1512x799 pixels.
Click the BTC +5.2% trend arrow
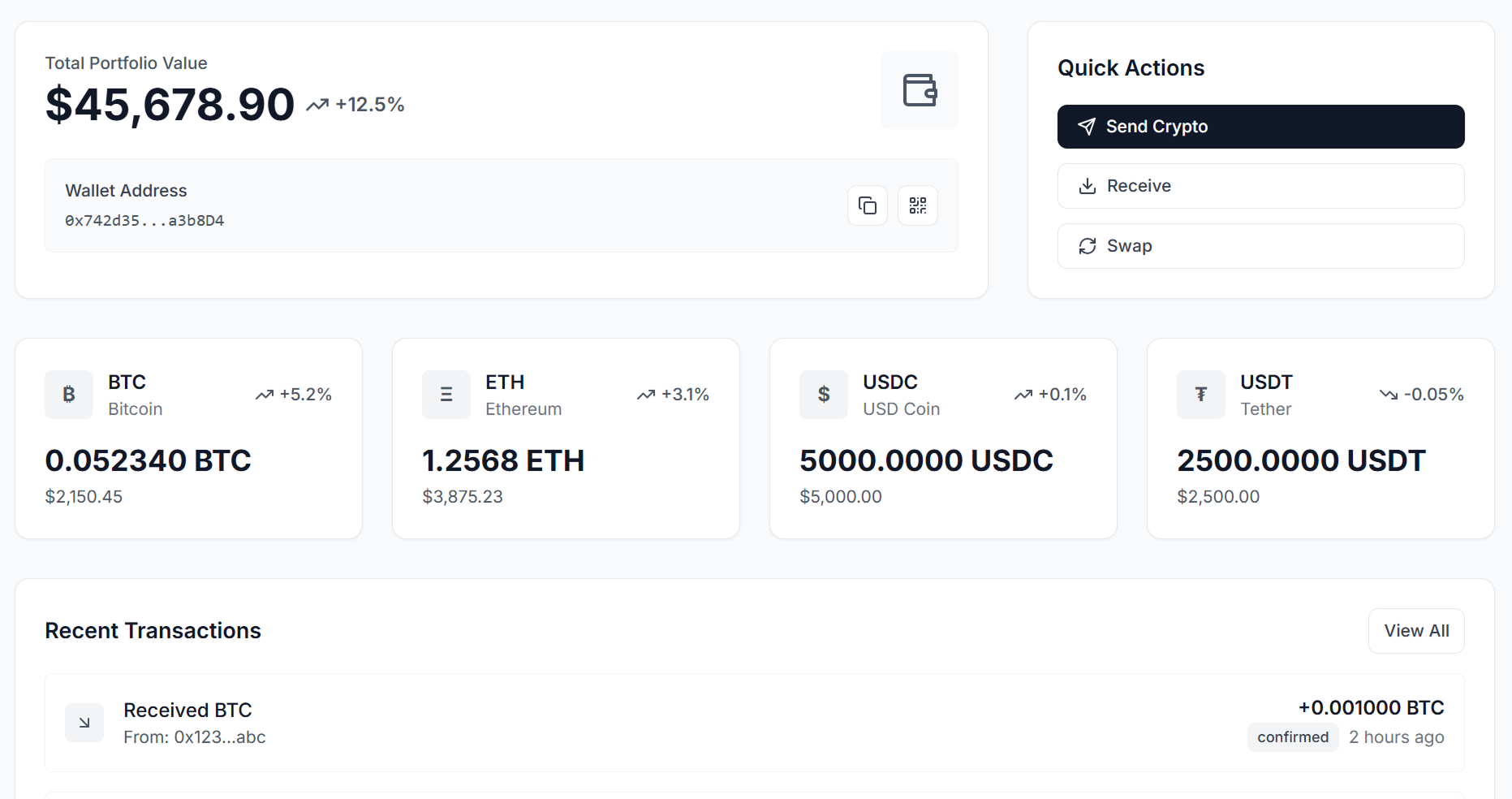coord(265,395)
